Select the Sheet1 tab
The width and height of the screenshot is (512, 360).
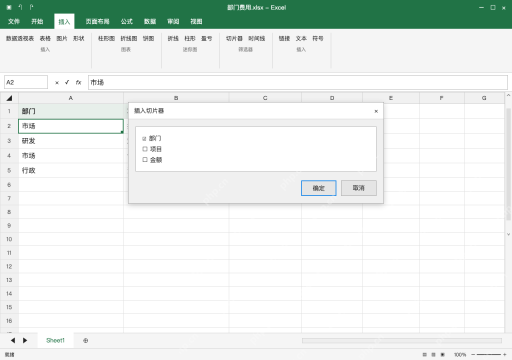[x=55, y=340]
